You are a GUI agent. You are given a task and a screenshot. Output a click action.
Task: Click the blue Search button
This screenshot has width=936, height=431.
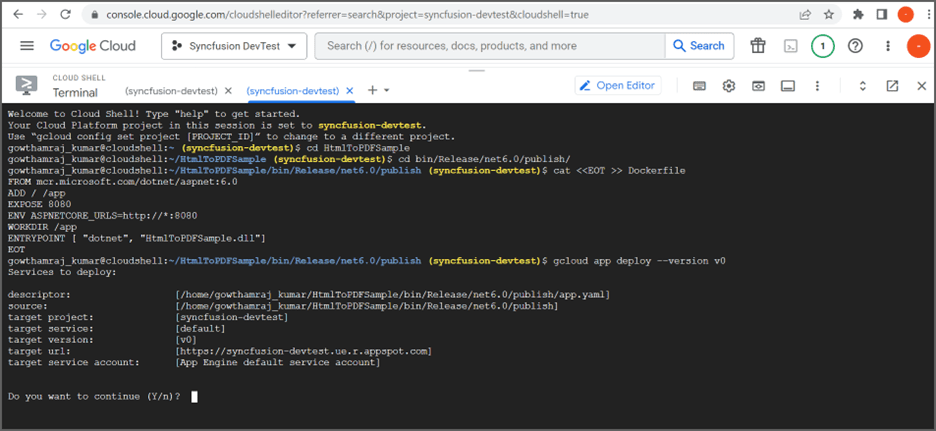pos(699,46)
